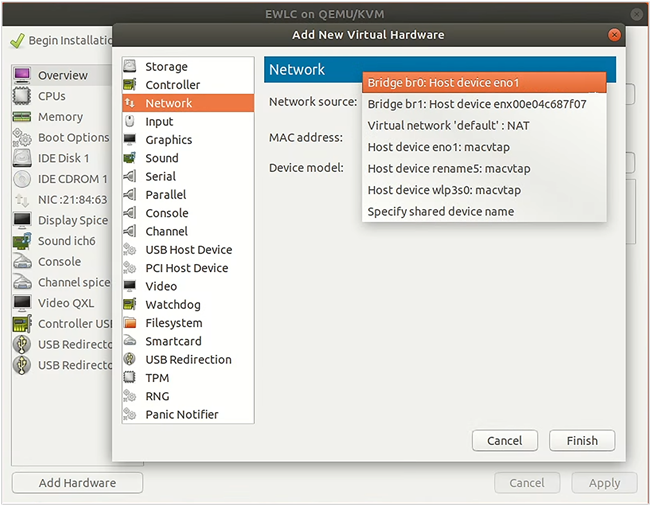Click the Parallel port icon

coord(130,194)
